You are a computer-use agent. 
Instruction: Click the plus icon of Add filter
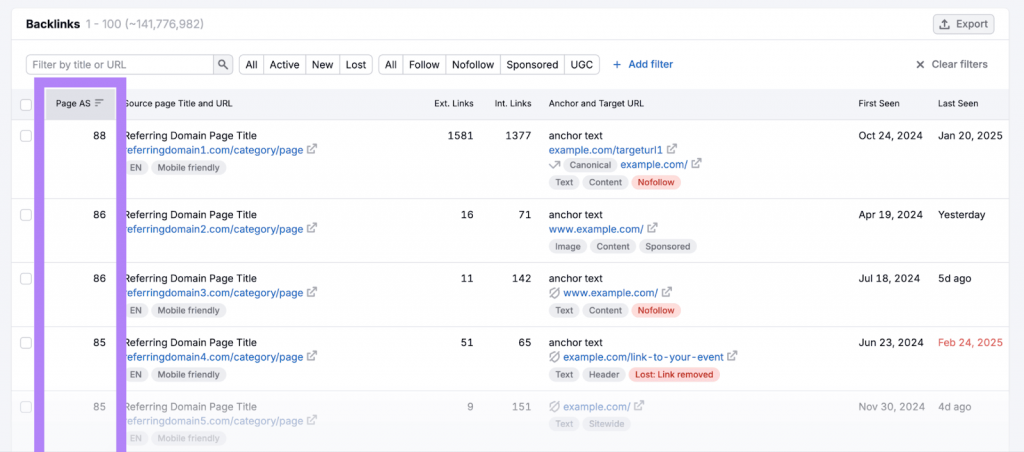(617, 65)
